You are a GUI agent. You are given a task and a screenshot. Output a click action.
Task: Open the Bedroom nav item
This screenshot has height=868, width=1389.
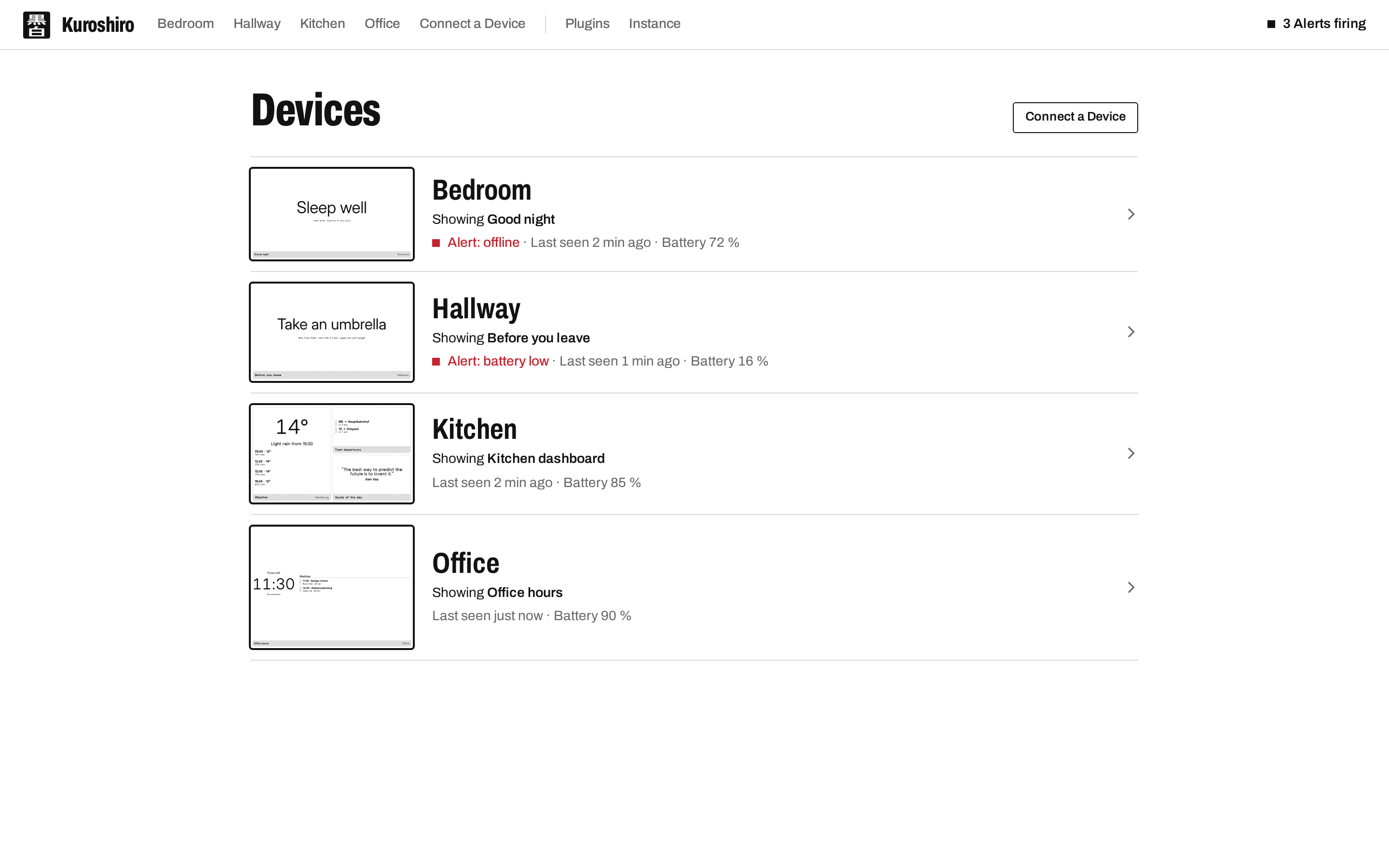[x=185, y=24]
